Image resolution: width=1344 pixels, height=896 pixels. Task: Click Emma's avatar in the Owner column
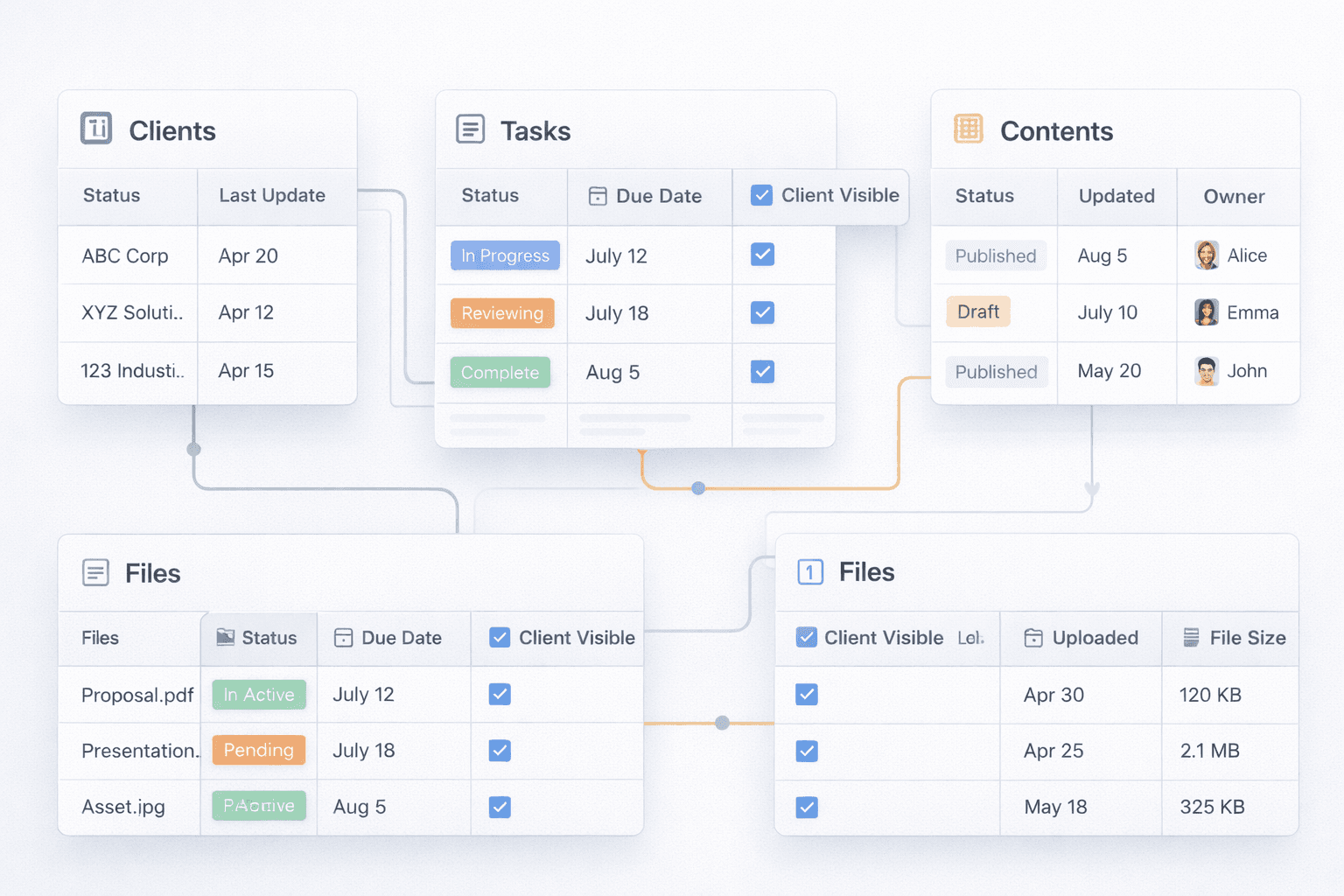(x=1206, y=311)
